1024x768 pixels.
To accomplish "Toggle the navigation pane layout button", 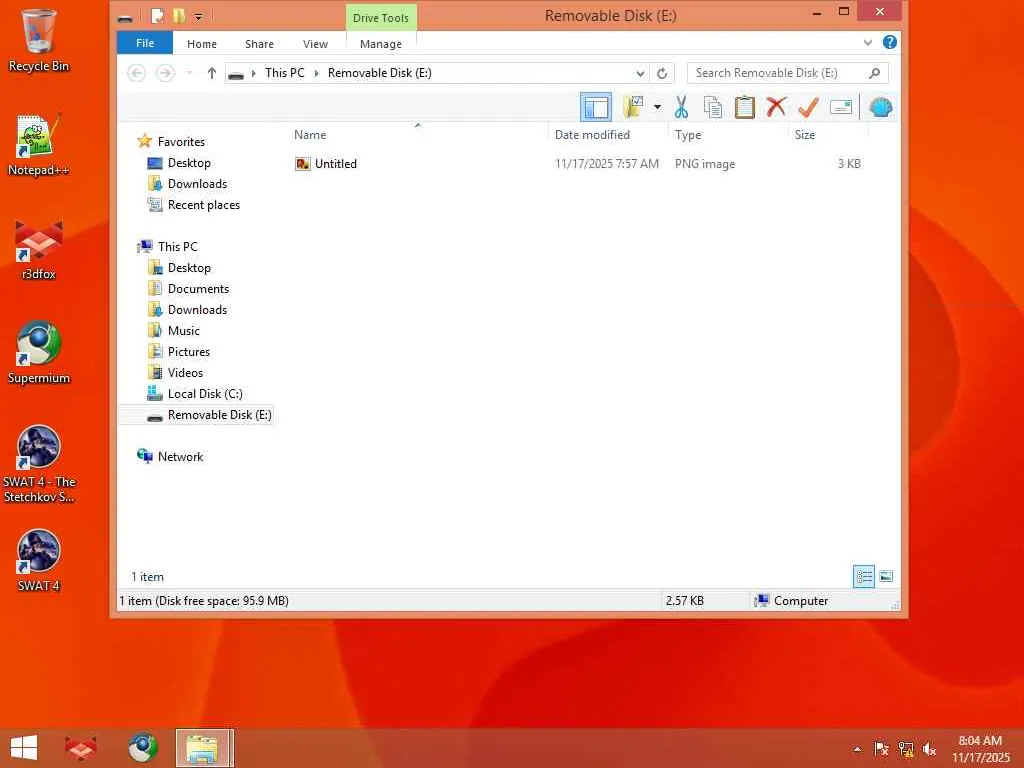I will (596, 107).
